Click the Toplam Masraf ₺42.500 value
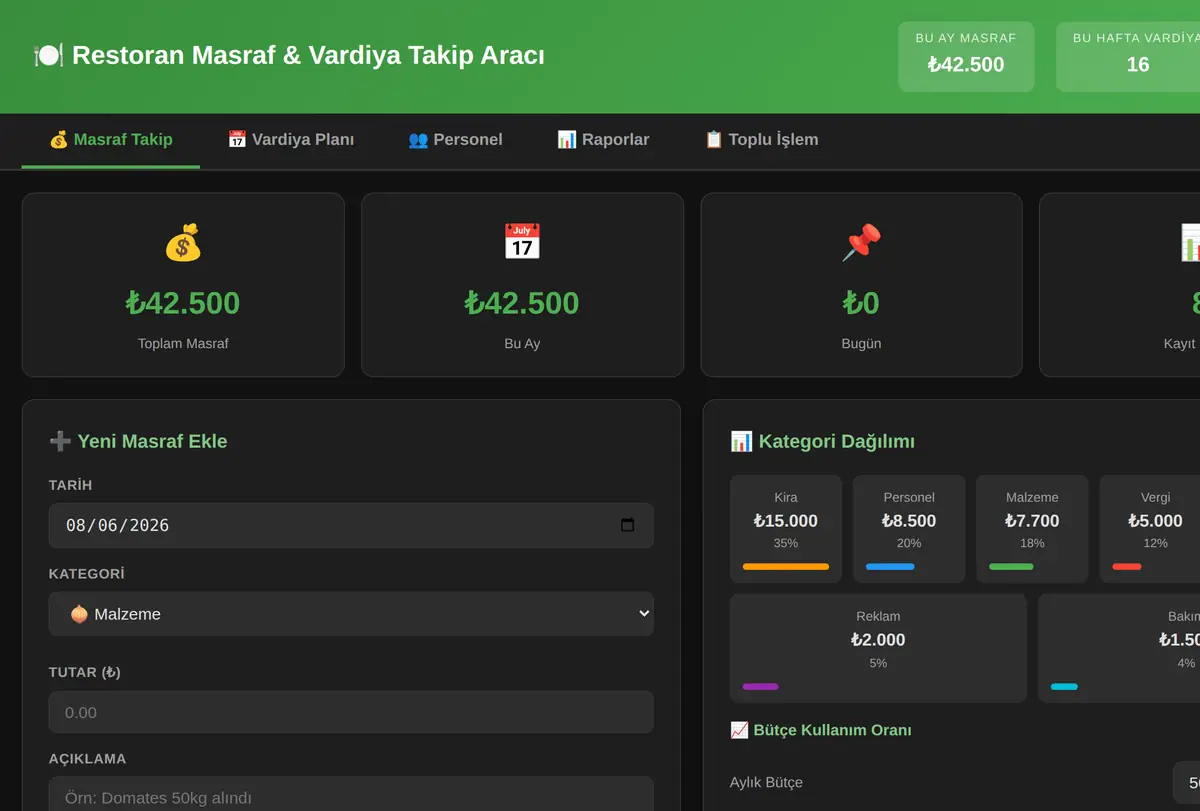 click(x=183, y=303)
